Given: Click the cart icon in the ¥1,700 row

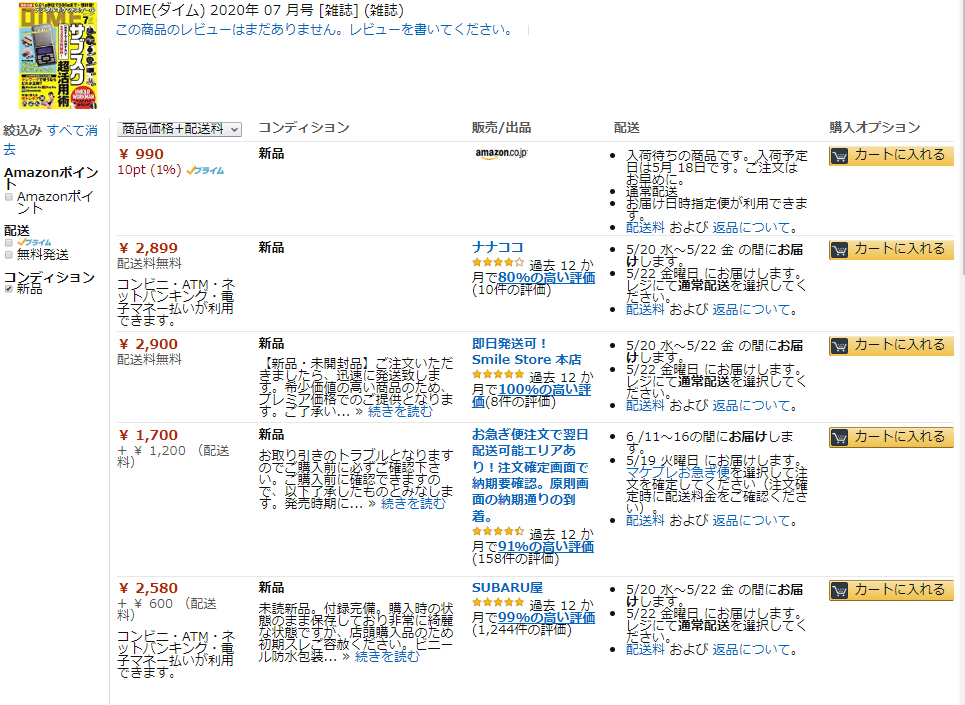Looking at the screenshot, I should [839, 437].
